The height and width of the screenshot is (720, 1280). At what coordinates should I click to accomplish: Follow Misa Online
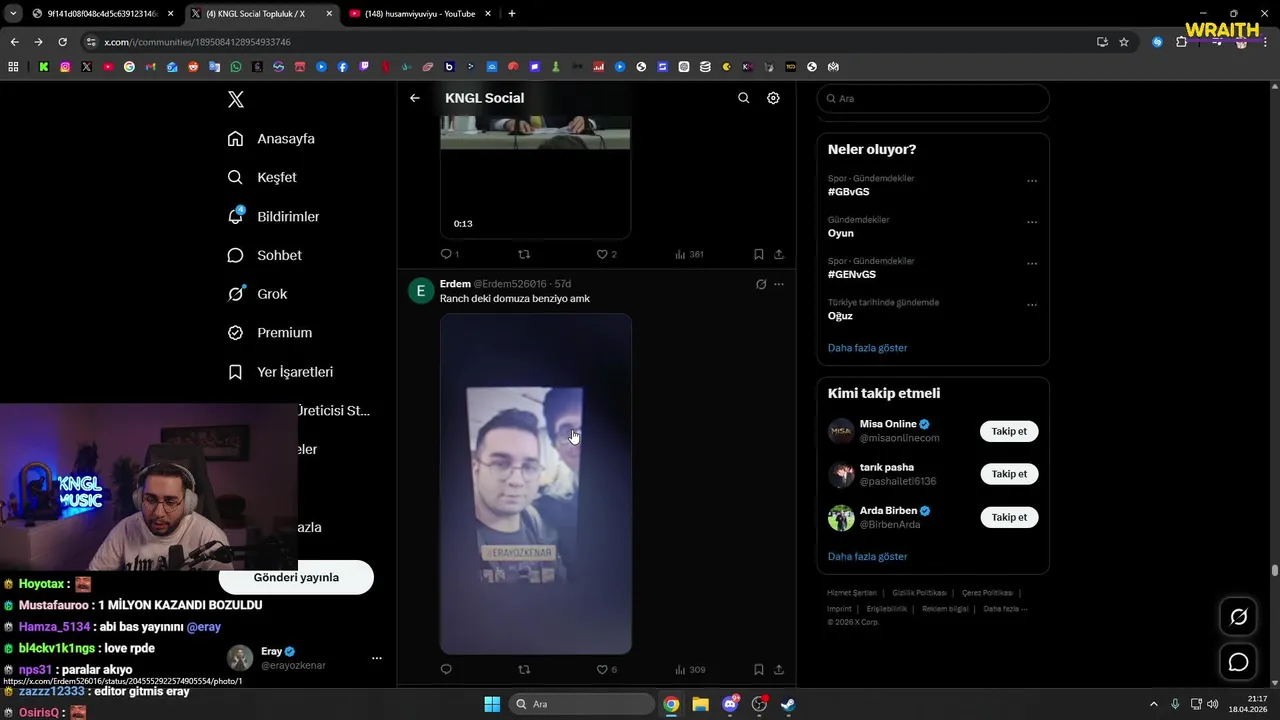pyautogui.click(x=1009, y=431)
